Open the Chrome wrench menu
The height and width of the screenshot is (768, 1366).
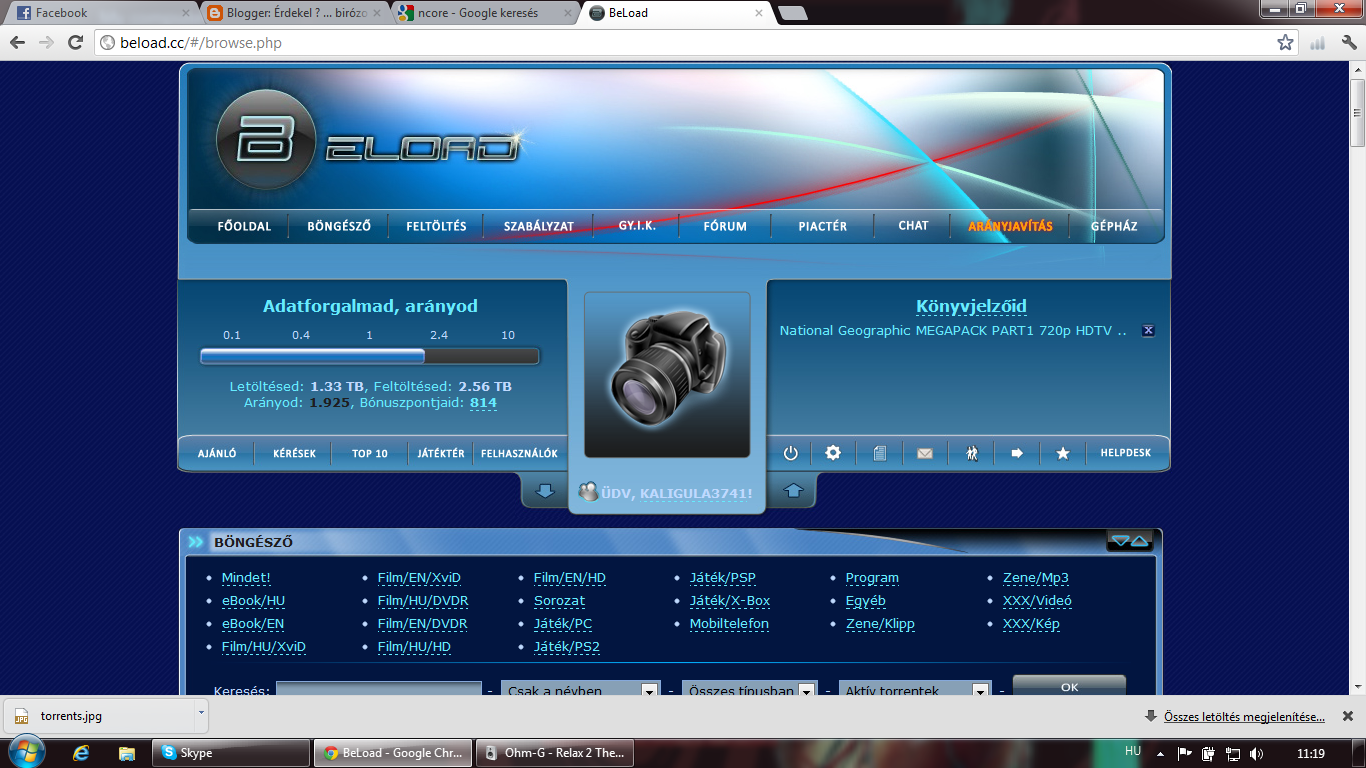click(1348, 43)
